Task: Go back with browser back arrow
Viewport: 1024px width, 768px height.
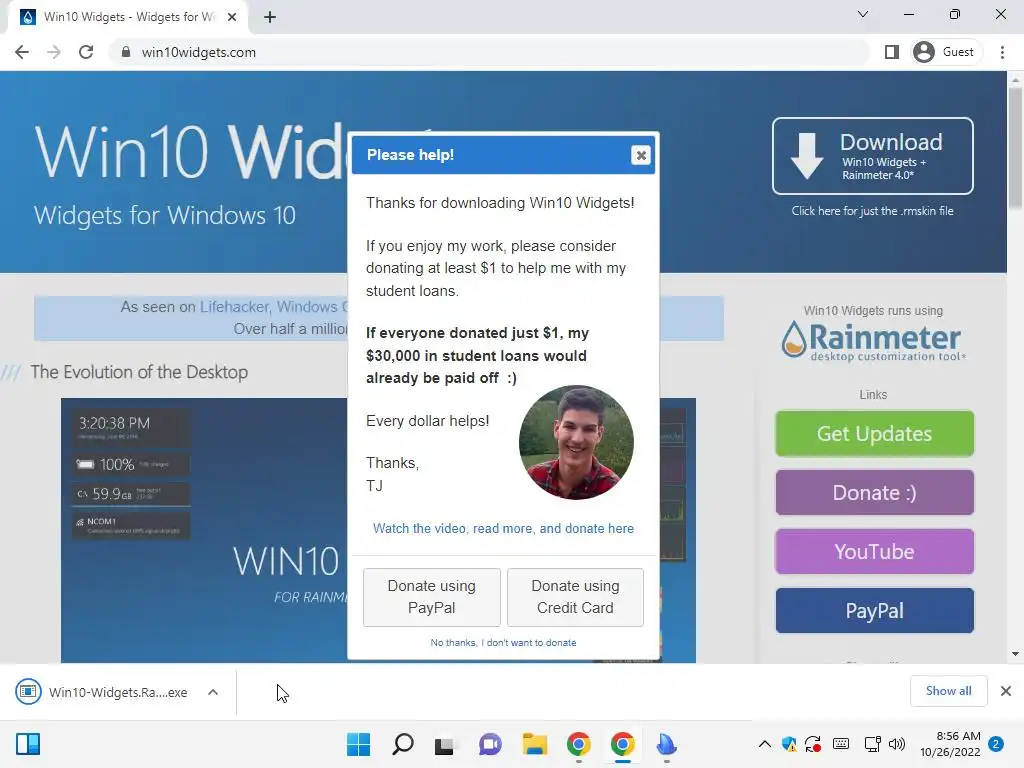Action: coord(22,52)
